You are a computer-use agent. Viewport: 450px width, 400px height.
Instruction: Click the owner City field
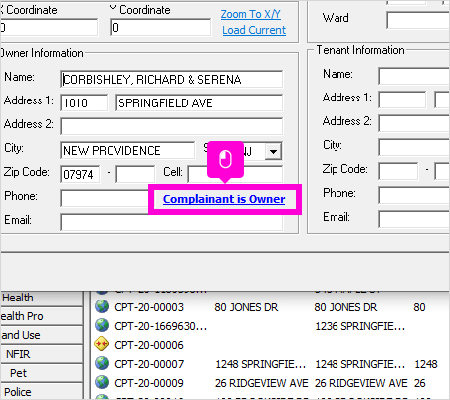128,150
